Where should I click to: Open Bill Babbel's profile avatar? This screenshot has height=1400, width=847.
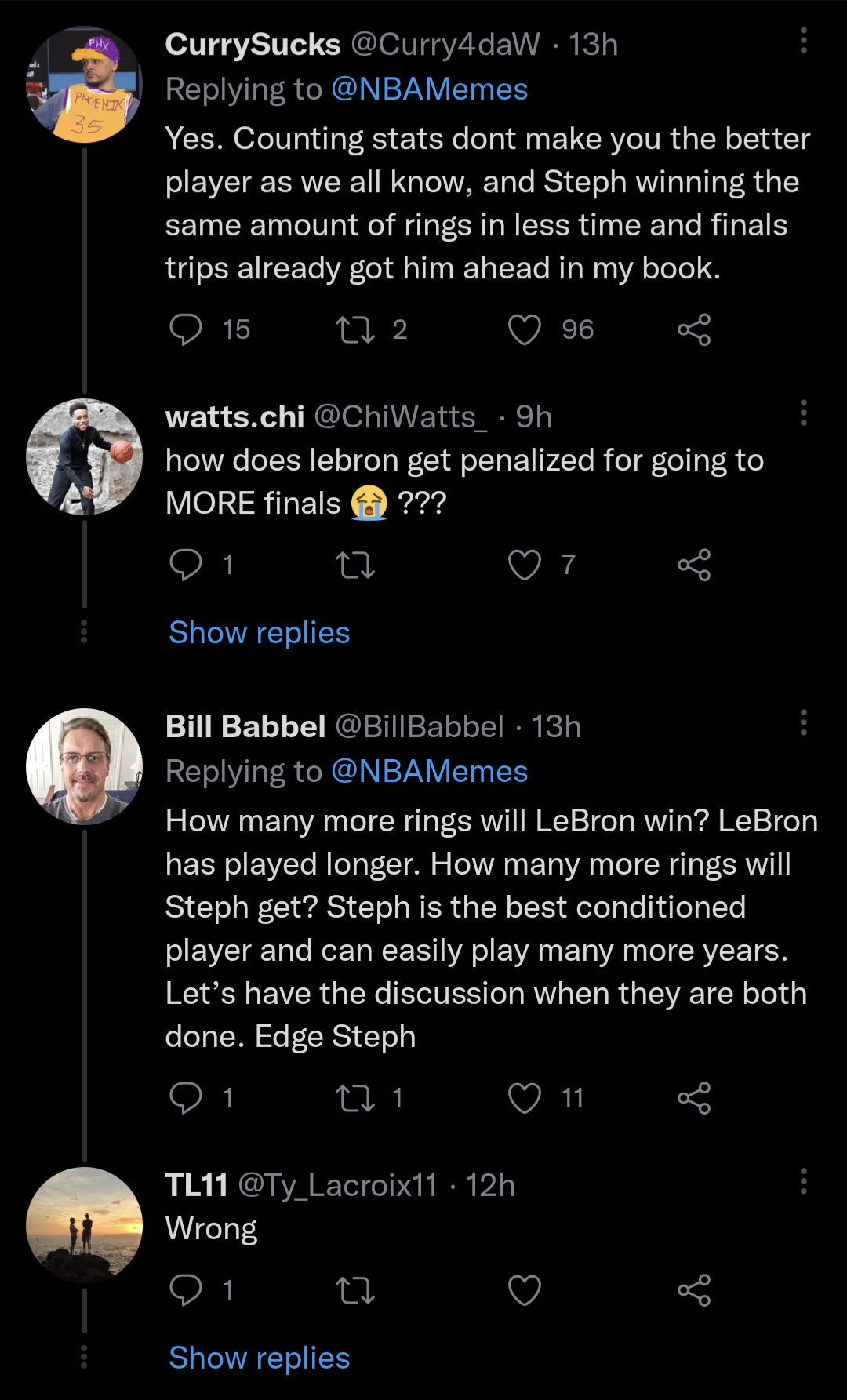click(x=85, y=766)
